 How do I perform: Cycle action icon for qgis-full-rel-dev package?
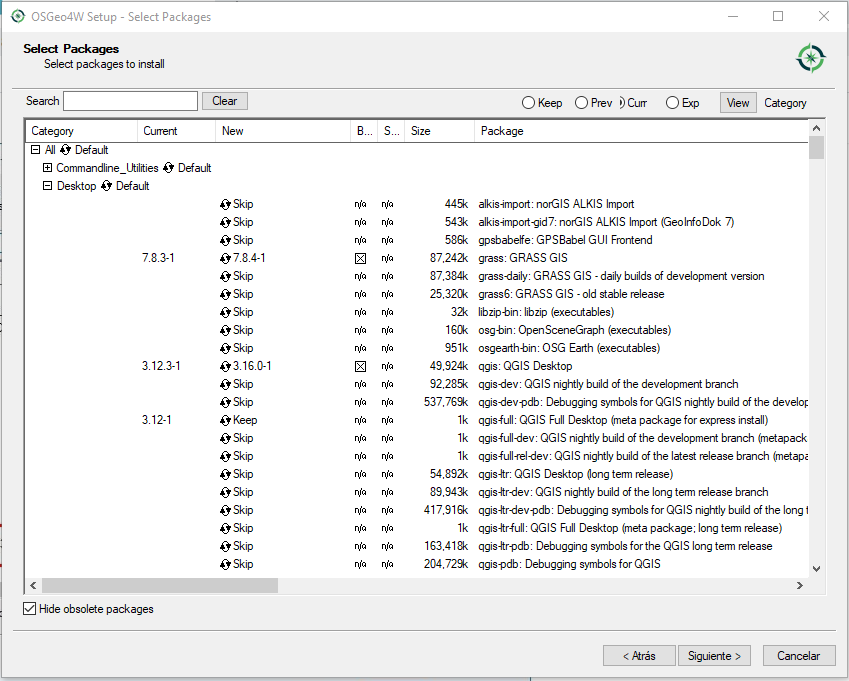click(x=225, y=456)
